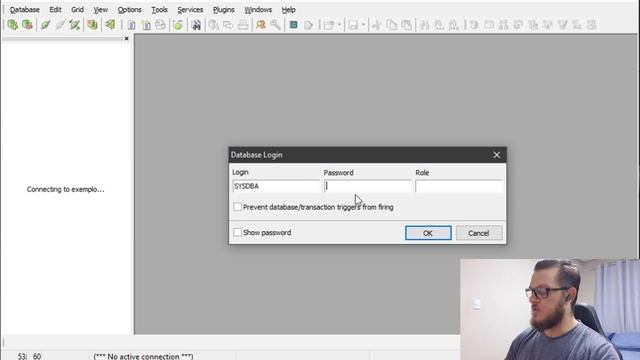The image size is (640, 360).
Task: Focus the Password input field
Action: click(x=368, y=186)
